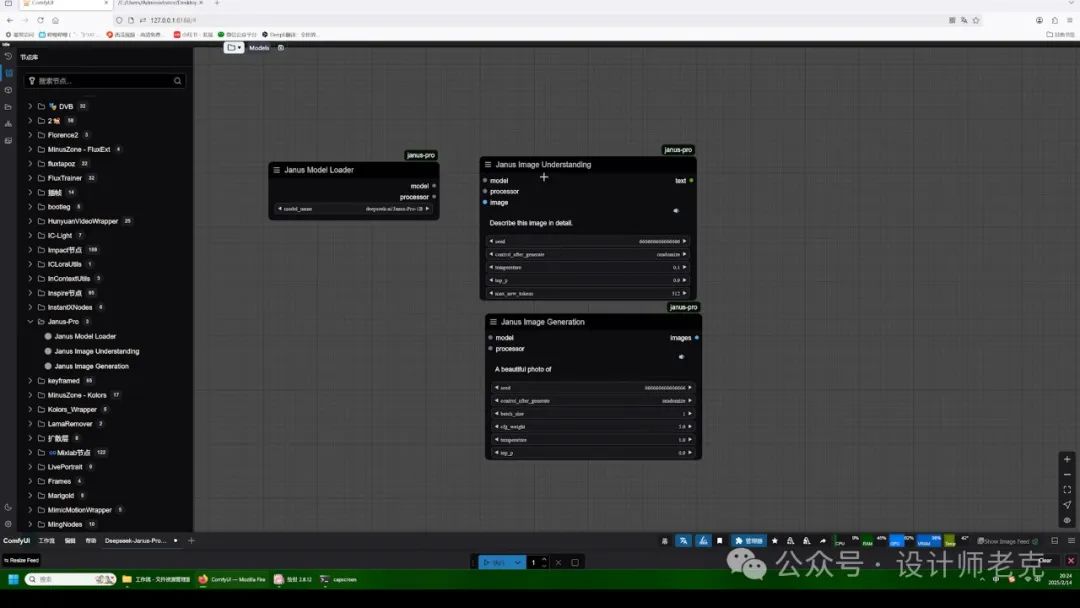Click the node search input field
Screen dimensions: 1080x608
pos(103,81)
